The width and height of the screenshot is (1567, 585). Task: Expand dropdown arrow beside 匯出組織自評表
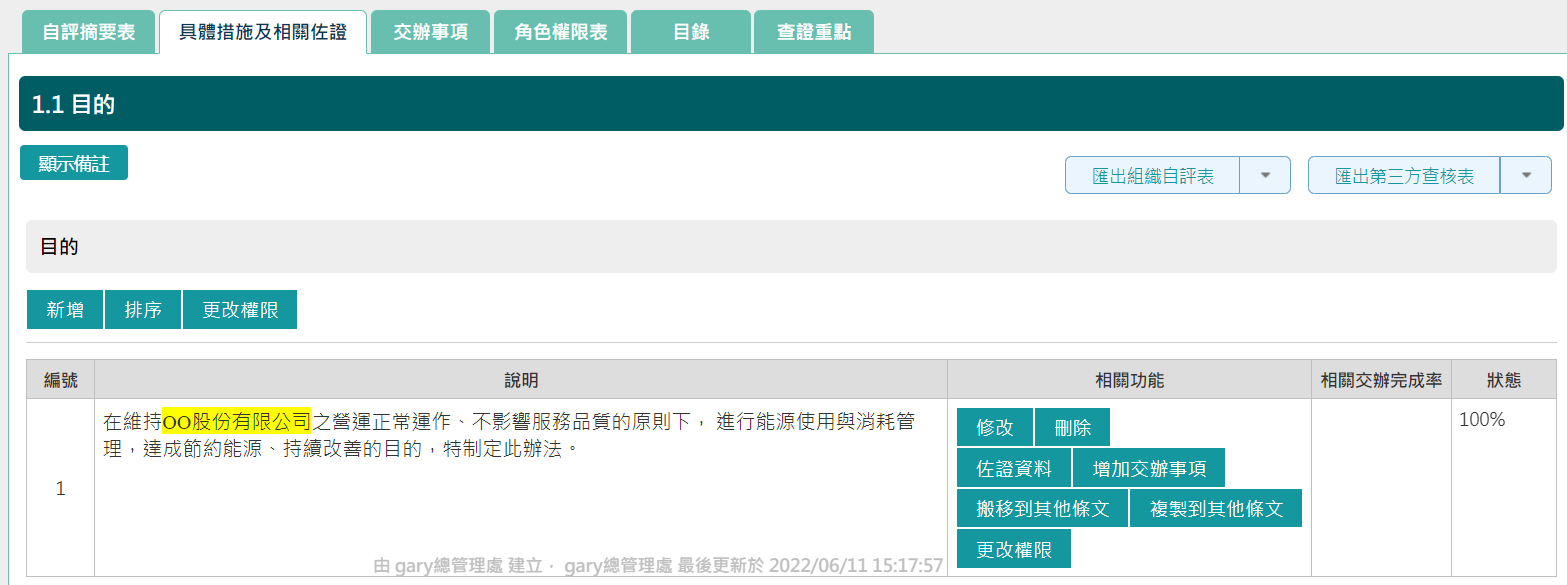click(x=1265, y=176)
